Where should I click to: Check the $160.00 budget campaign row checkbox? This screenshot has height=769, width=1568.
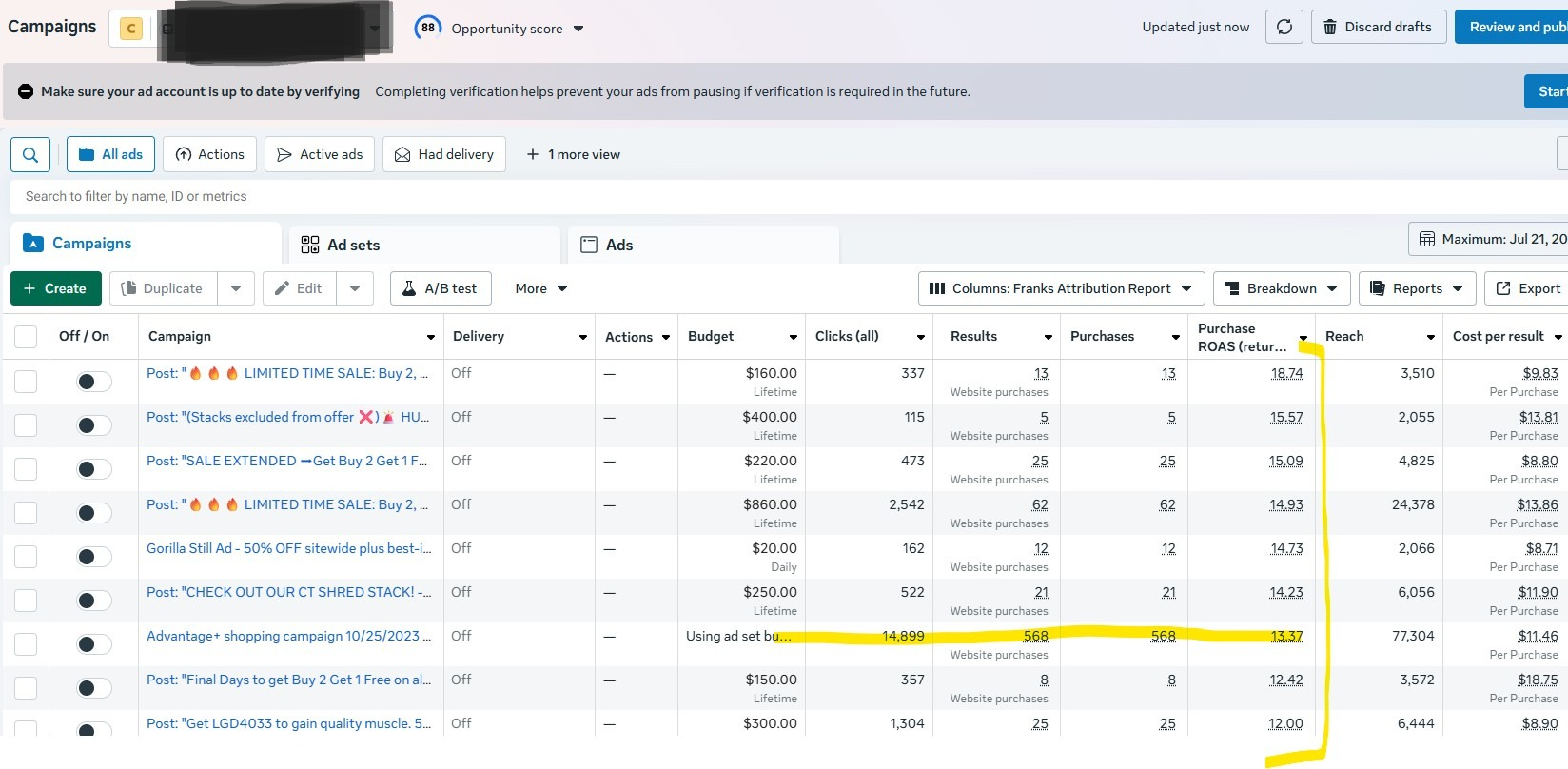coord(26,382)
